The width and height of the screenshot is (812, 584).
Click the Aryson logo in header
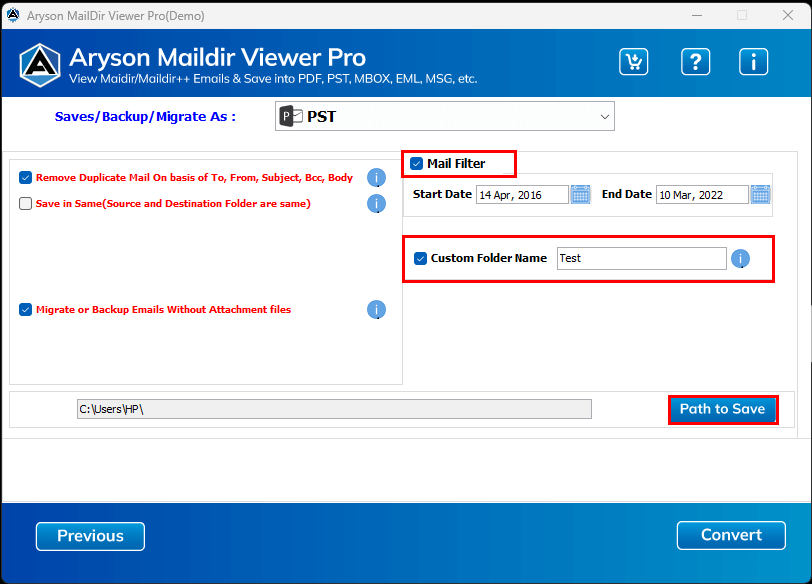(x=40, y=65)
